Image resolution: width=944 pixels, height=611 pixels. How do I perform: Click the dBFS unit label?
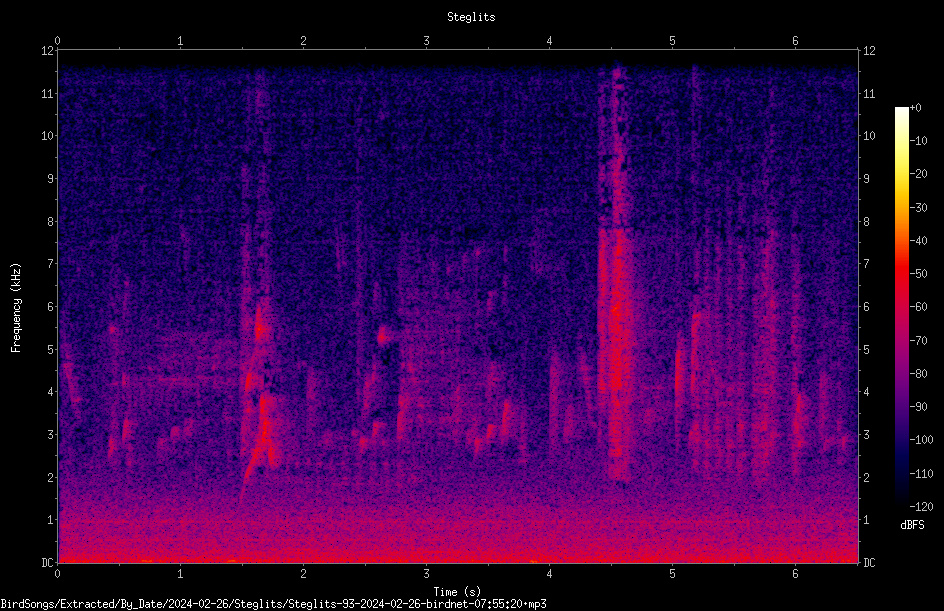pos(912,525)
